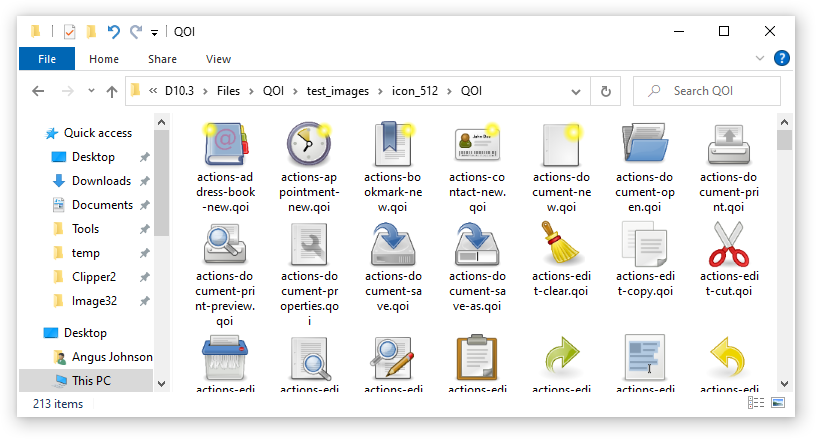Select the actions-bookmark-new.qoi icon
Image resolution: width=816 pixels, height=439 pixels.
[x=393, y=144]
